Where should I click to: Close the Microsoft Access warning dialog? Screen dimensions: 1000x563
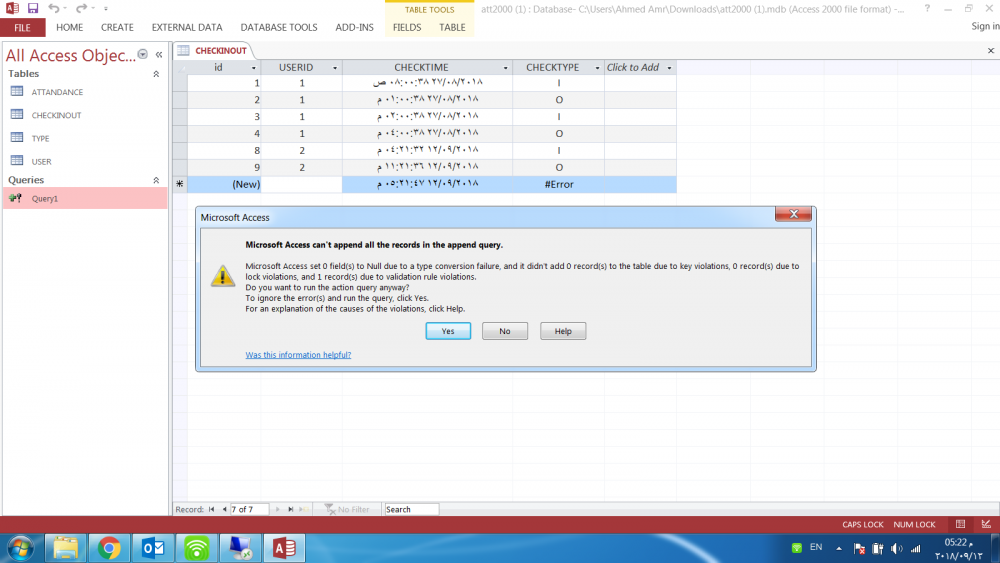coord(793,214)
